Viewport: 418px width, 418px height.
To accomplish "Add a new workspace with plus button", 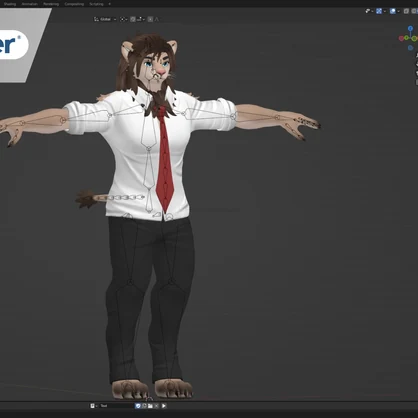I will click(110, 4).
